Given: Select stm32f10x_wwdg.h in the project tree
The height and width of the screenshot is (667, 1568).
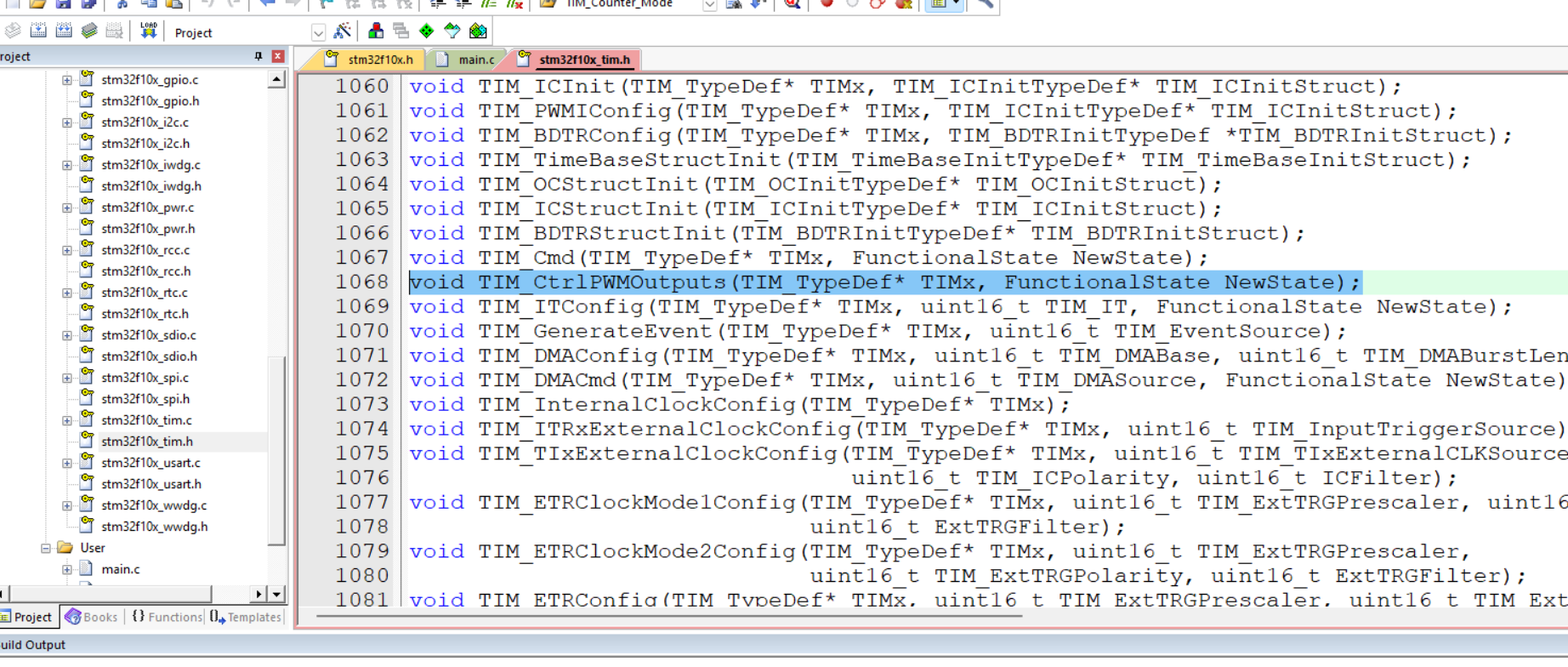Looking at the screenshot, I should tap(155, 527).
